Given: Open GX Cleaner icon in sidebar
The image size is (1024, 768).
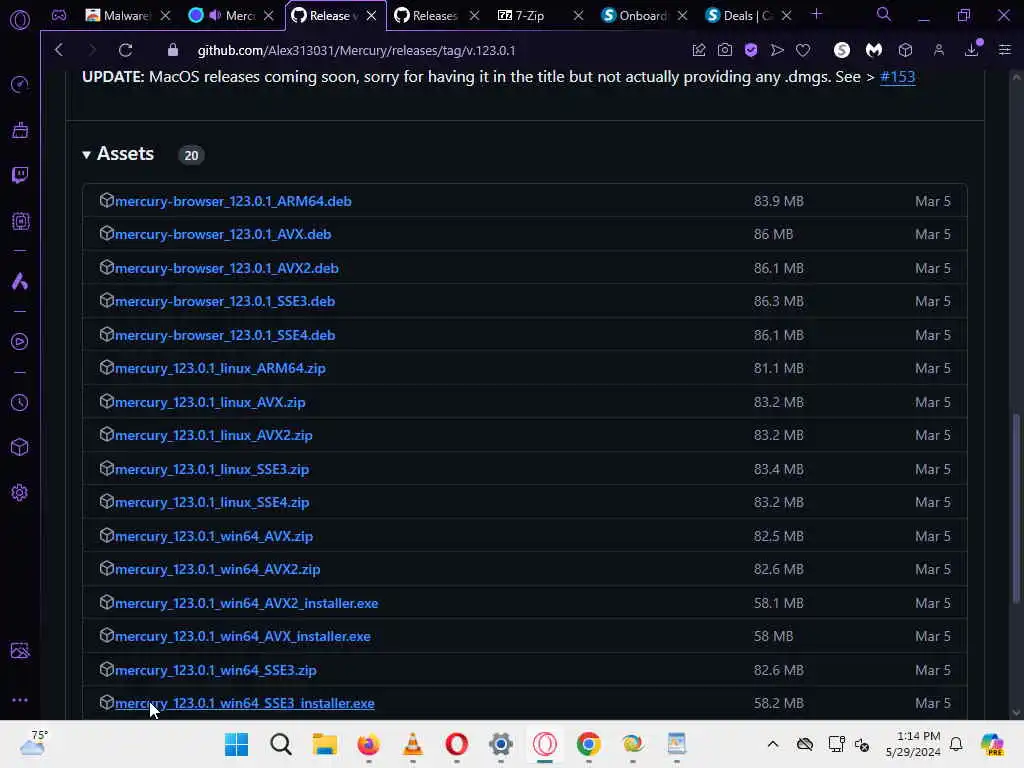Looking at the screenshot, I should 20,130.
